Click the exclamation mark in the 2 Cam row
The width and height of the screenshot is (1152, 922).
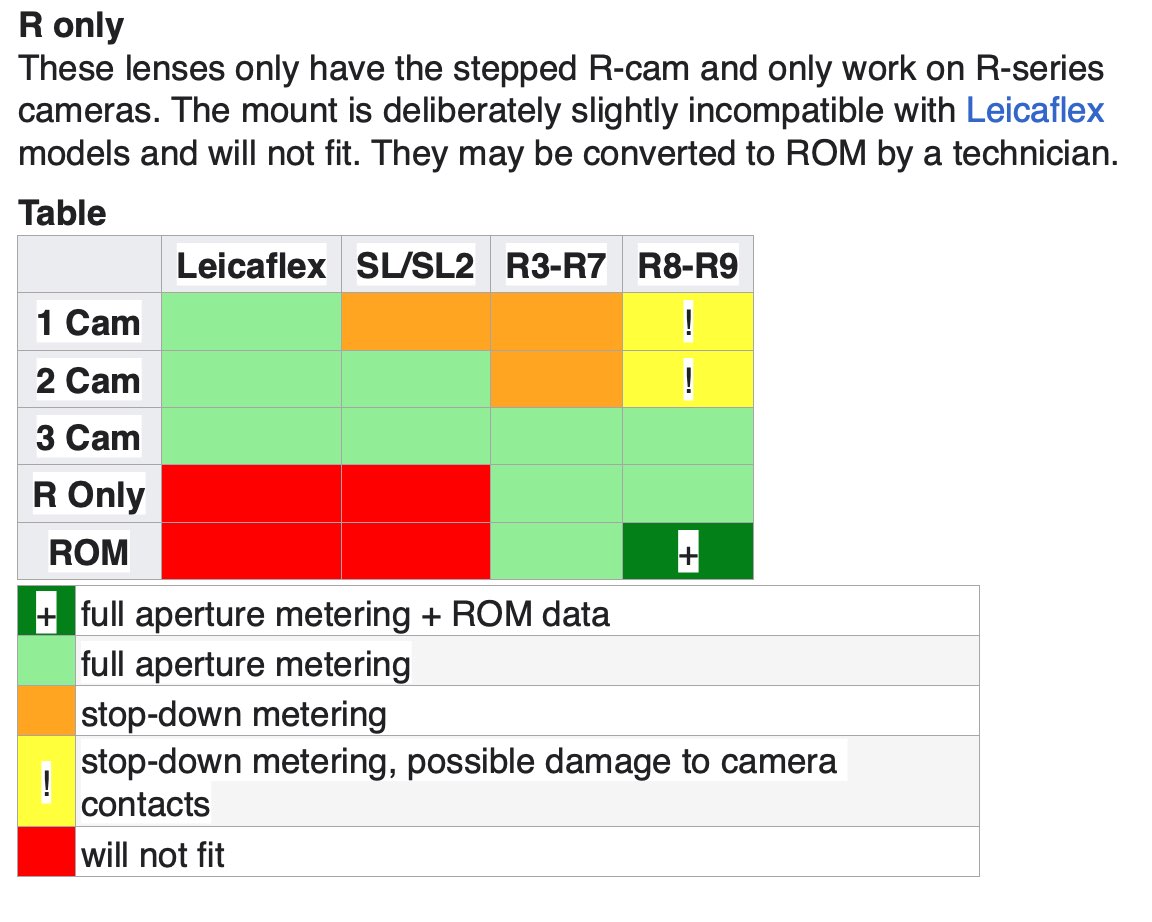click(688, 381)
